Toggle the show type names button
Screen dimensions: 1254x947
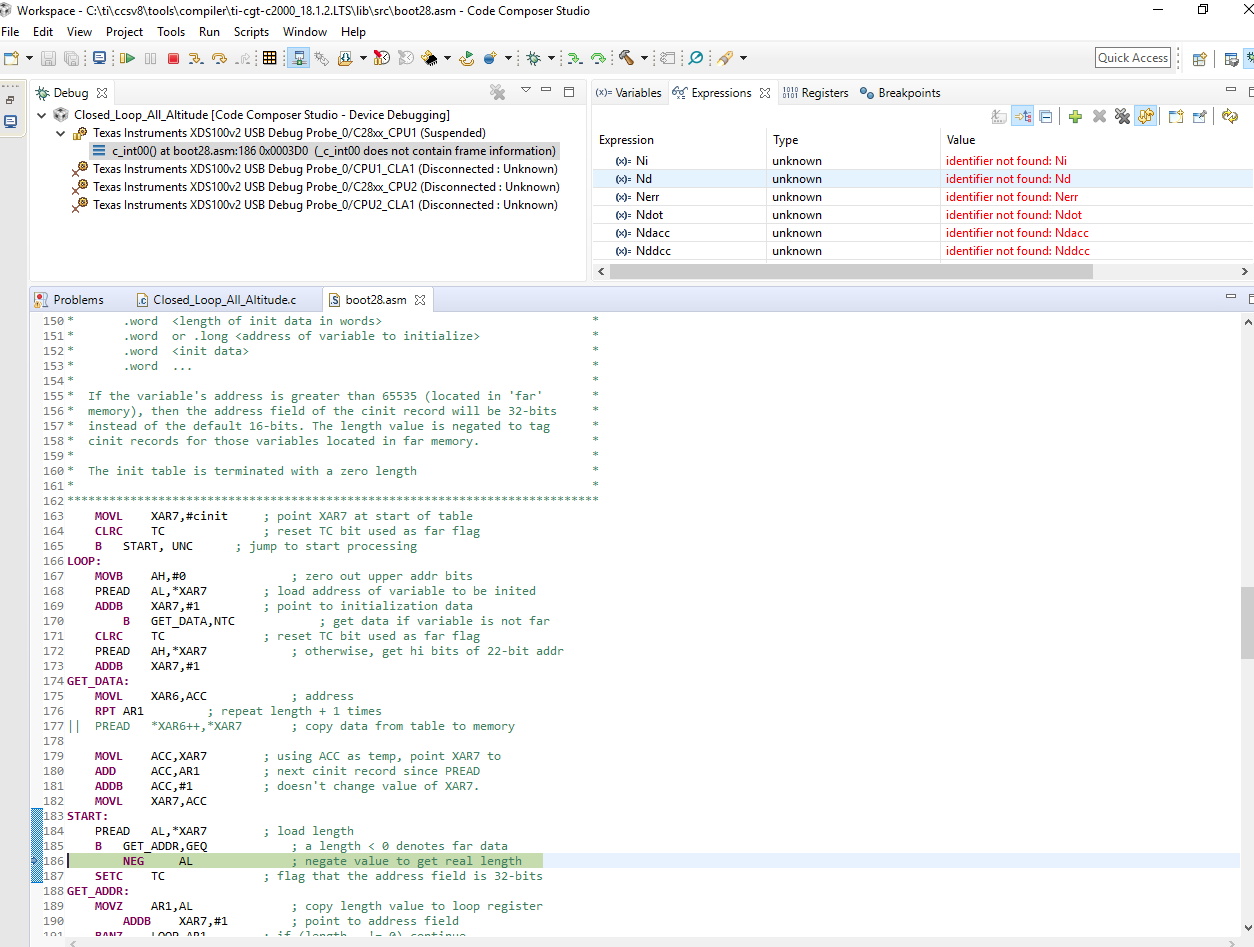(999, 117)
